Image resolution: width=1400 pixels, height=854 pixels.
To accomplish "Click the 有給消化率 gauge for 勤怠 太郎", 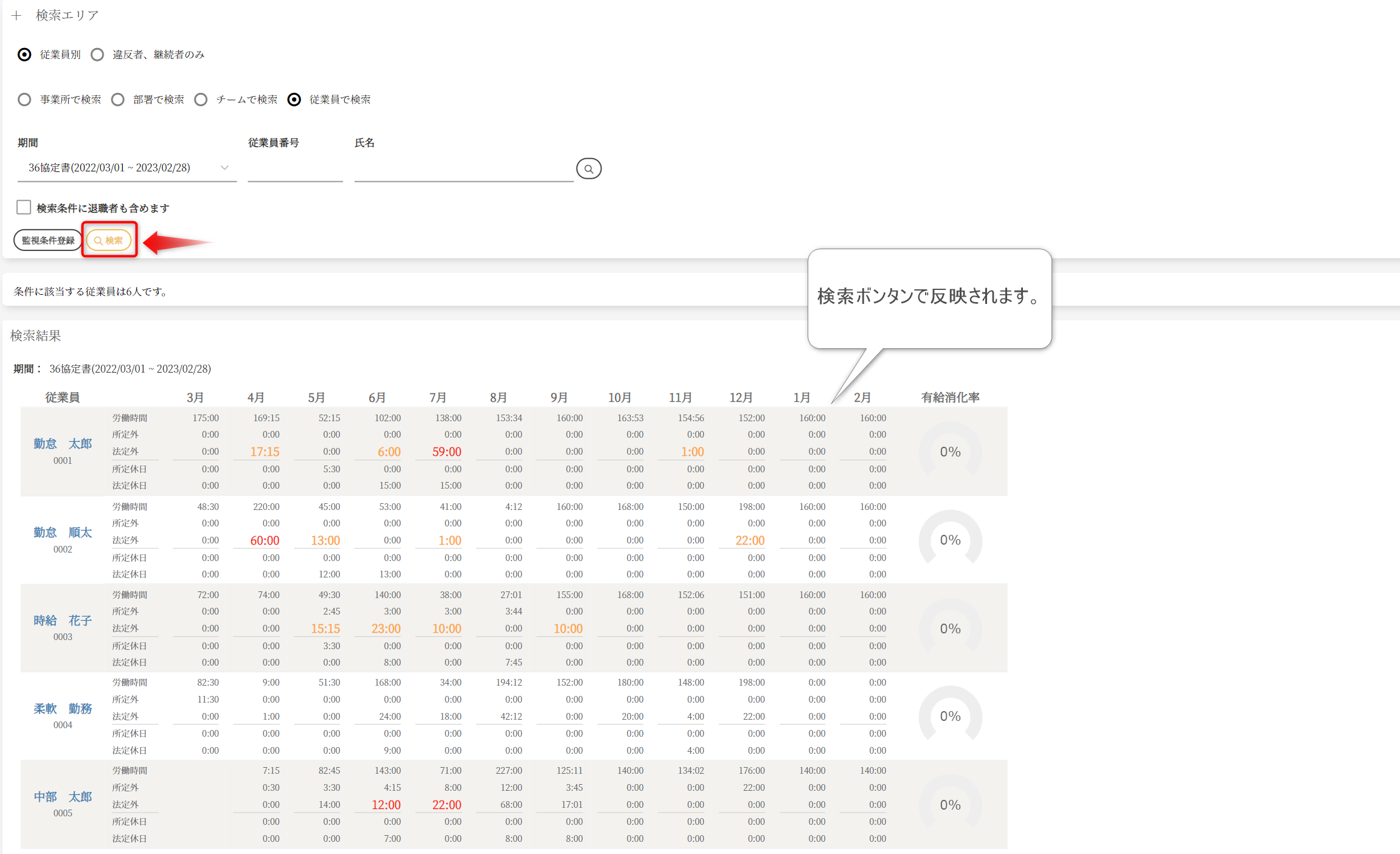I will 949,452.
